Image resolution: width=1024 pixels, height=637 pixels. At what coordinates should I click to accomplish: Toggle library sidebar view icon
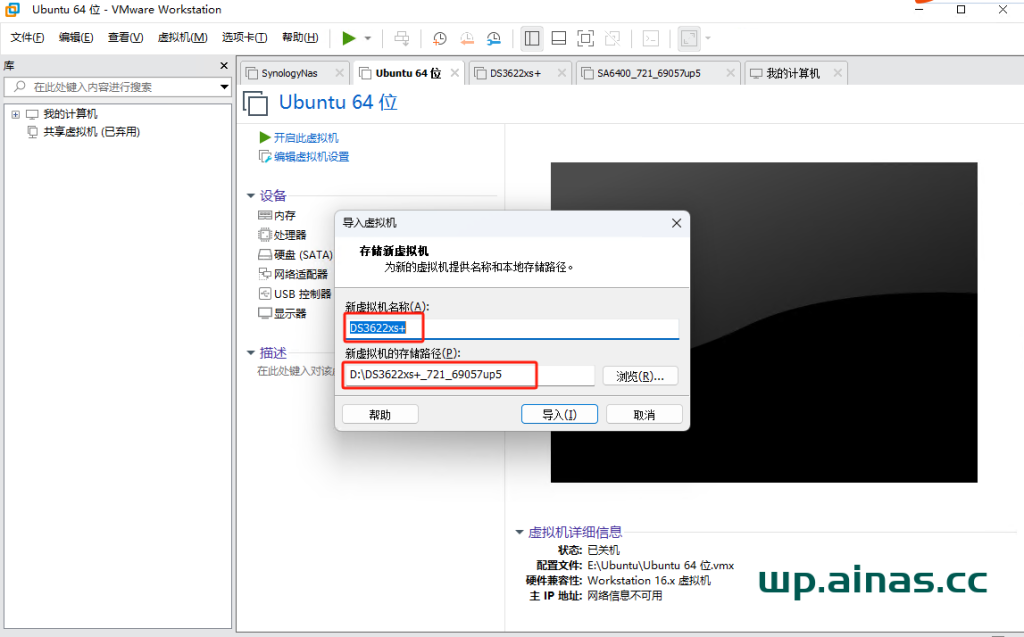532,39
